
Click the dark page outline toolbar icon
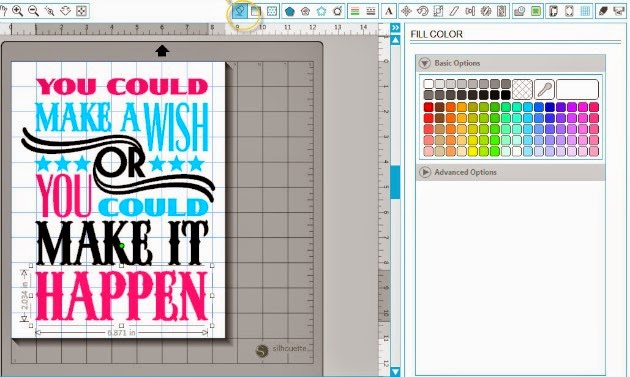pos(553,11)
